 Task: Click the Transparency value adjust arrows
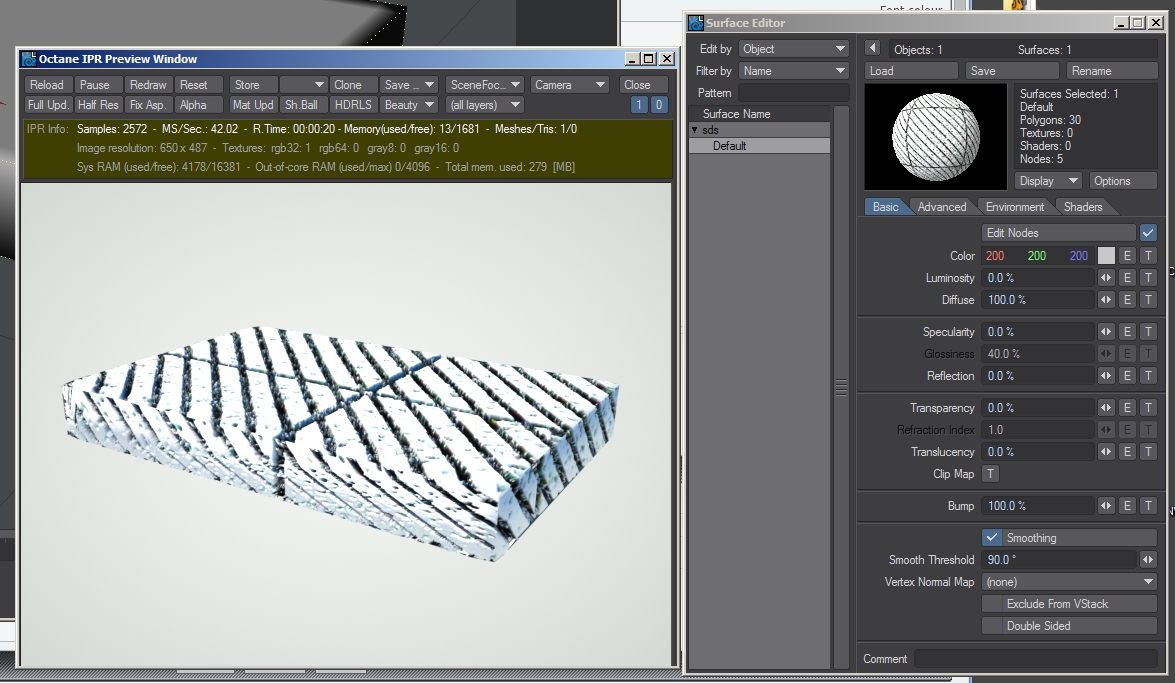coord(1106,408)
